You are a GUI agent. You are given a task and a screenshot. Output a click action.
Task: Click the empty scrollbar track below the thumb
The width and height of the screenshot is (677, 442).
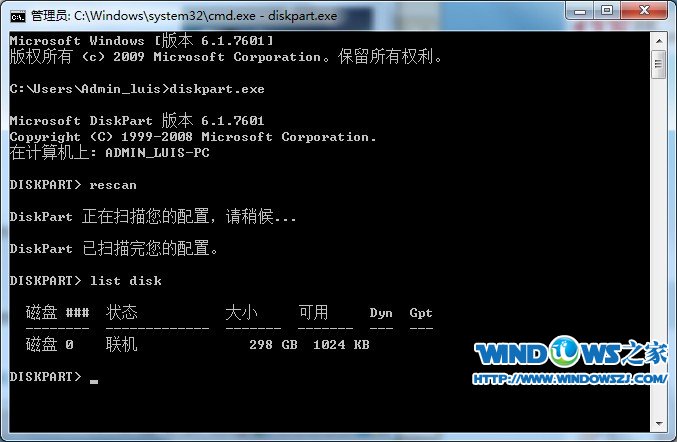click(659, 246)
